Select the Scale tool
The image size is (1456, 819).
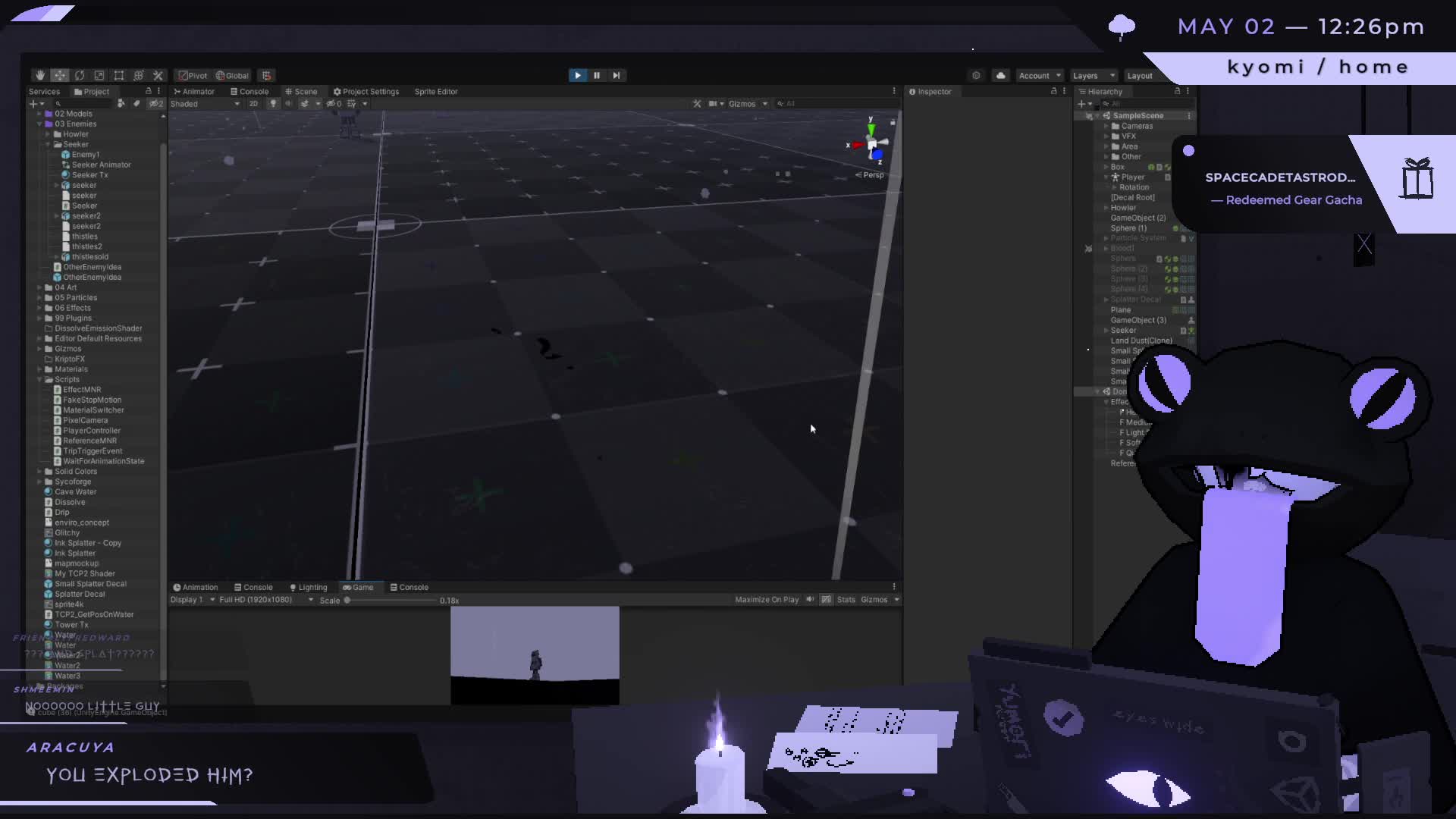(99, 75)
